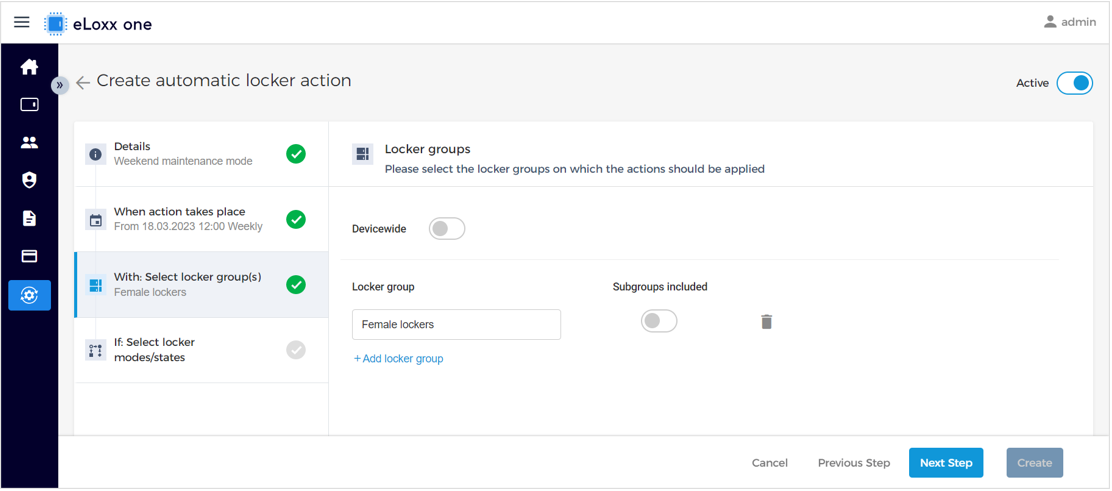This screenshot has height=491, width=1112.
Task: Click the Locker groups header icon
Action: (362, 154)
